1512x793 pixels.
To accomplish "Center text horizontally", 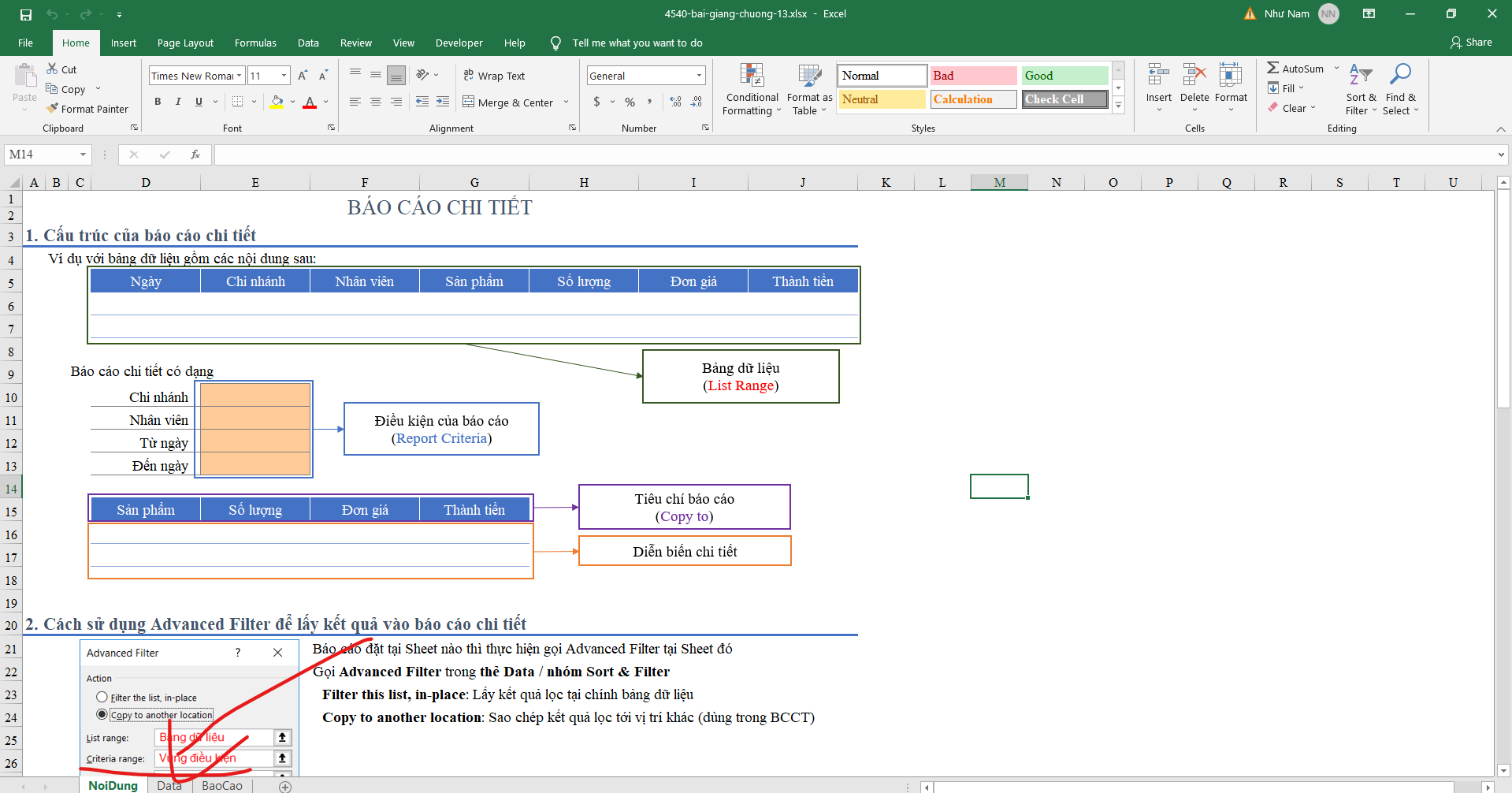I will point(376,102).
